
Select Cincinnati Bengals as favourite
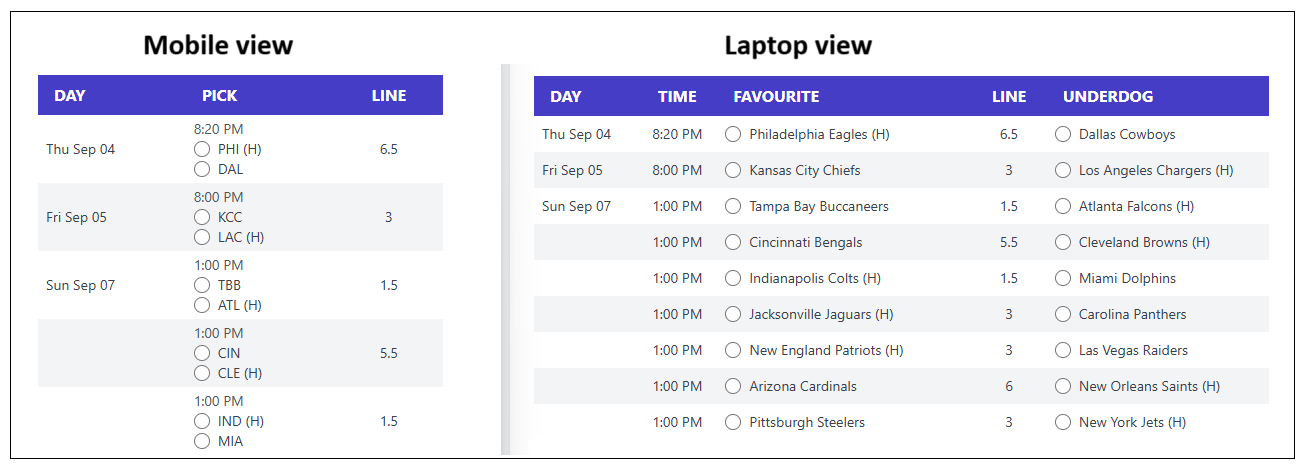coord(734,242)
